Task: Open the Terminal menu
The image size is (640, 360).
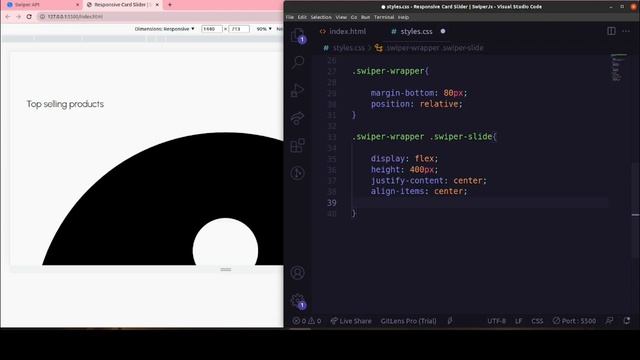Action: pyautogui.click(x=384, y=17)
